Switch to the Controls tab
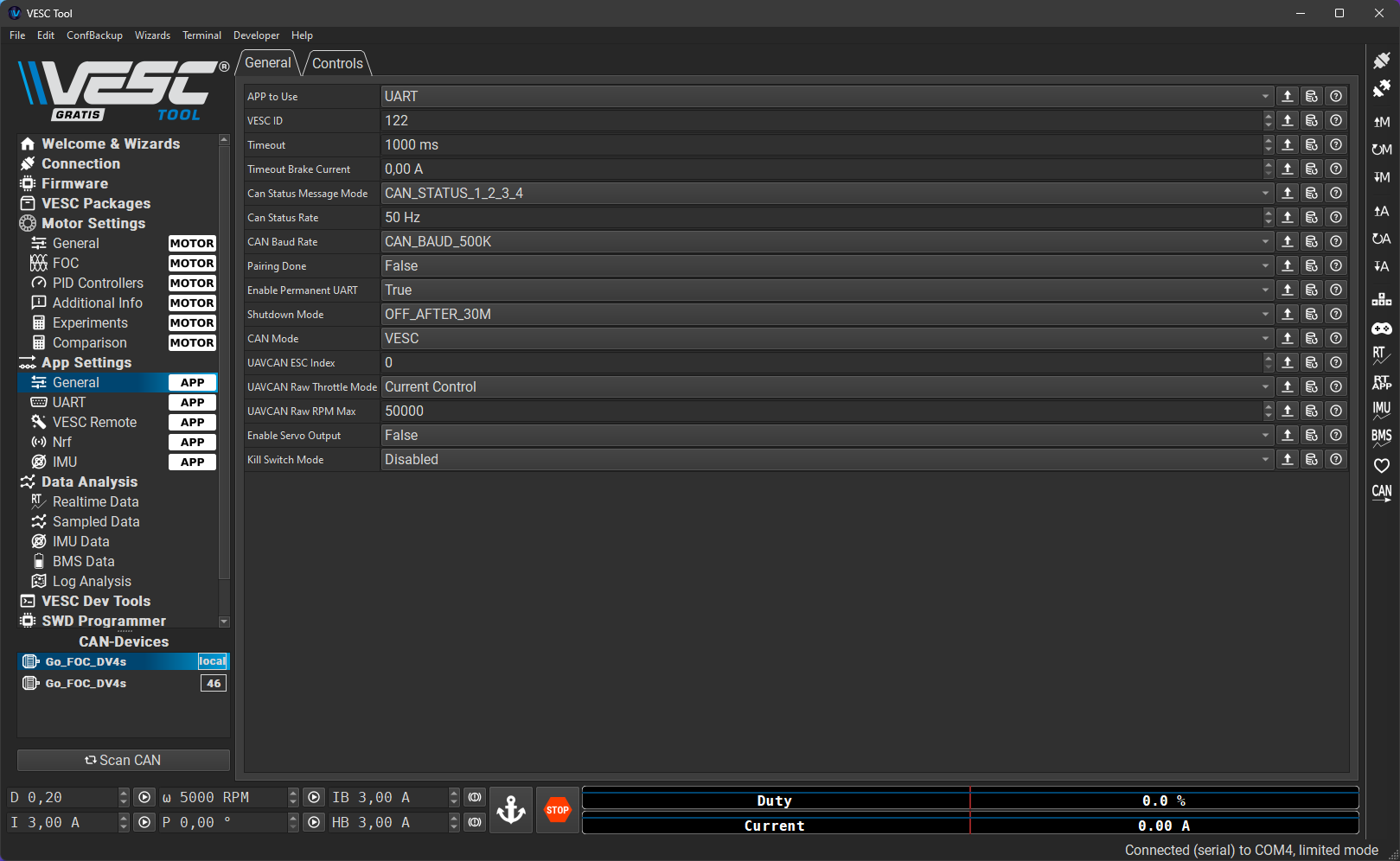The width and height of the screenshot is (1400, 861). click(x=337, y=63)
